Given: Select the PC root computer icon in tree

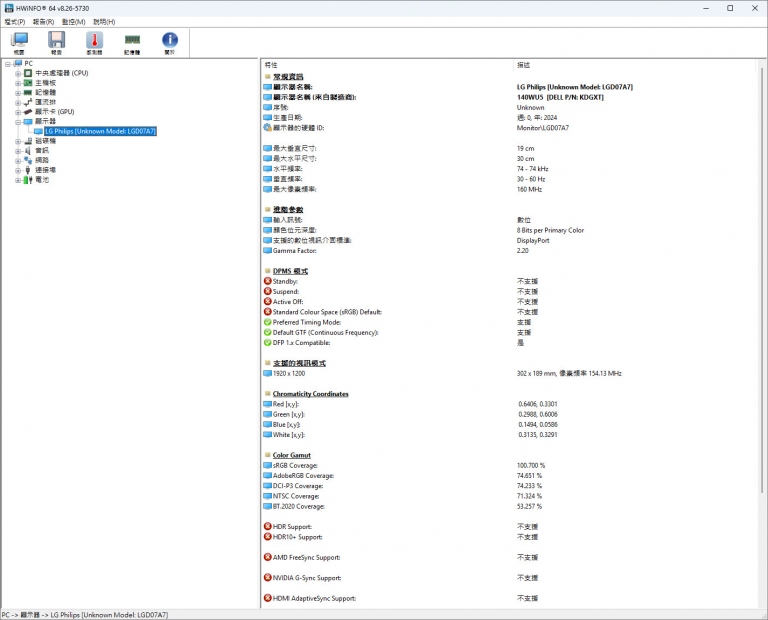Looking at the screenshot, I should pyautogui.click(x=18, y=63).
